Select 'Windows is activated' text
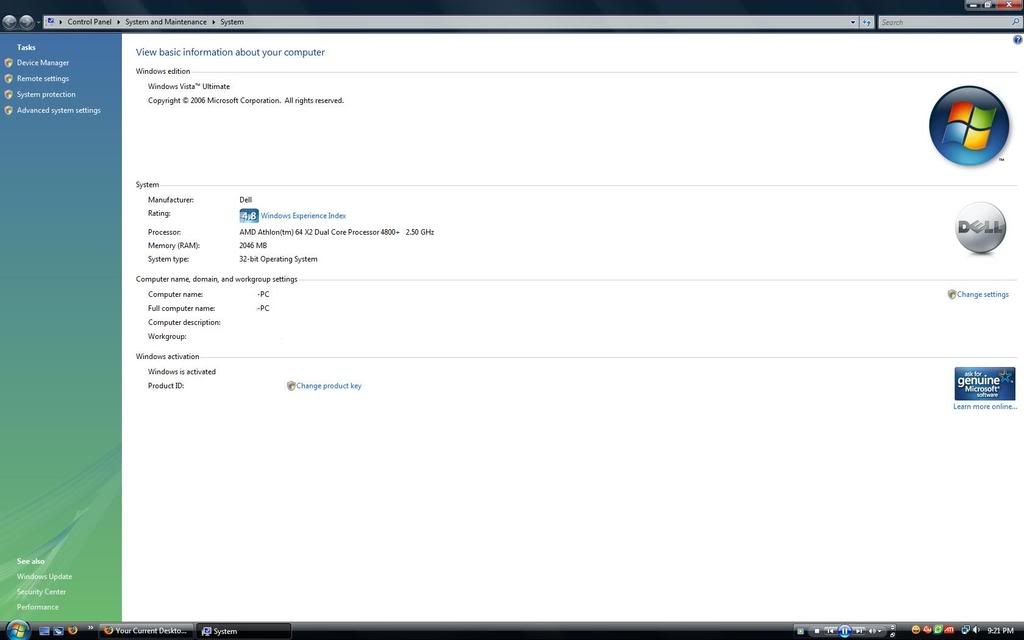 click(x=182, y=372)
